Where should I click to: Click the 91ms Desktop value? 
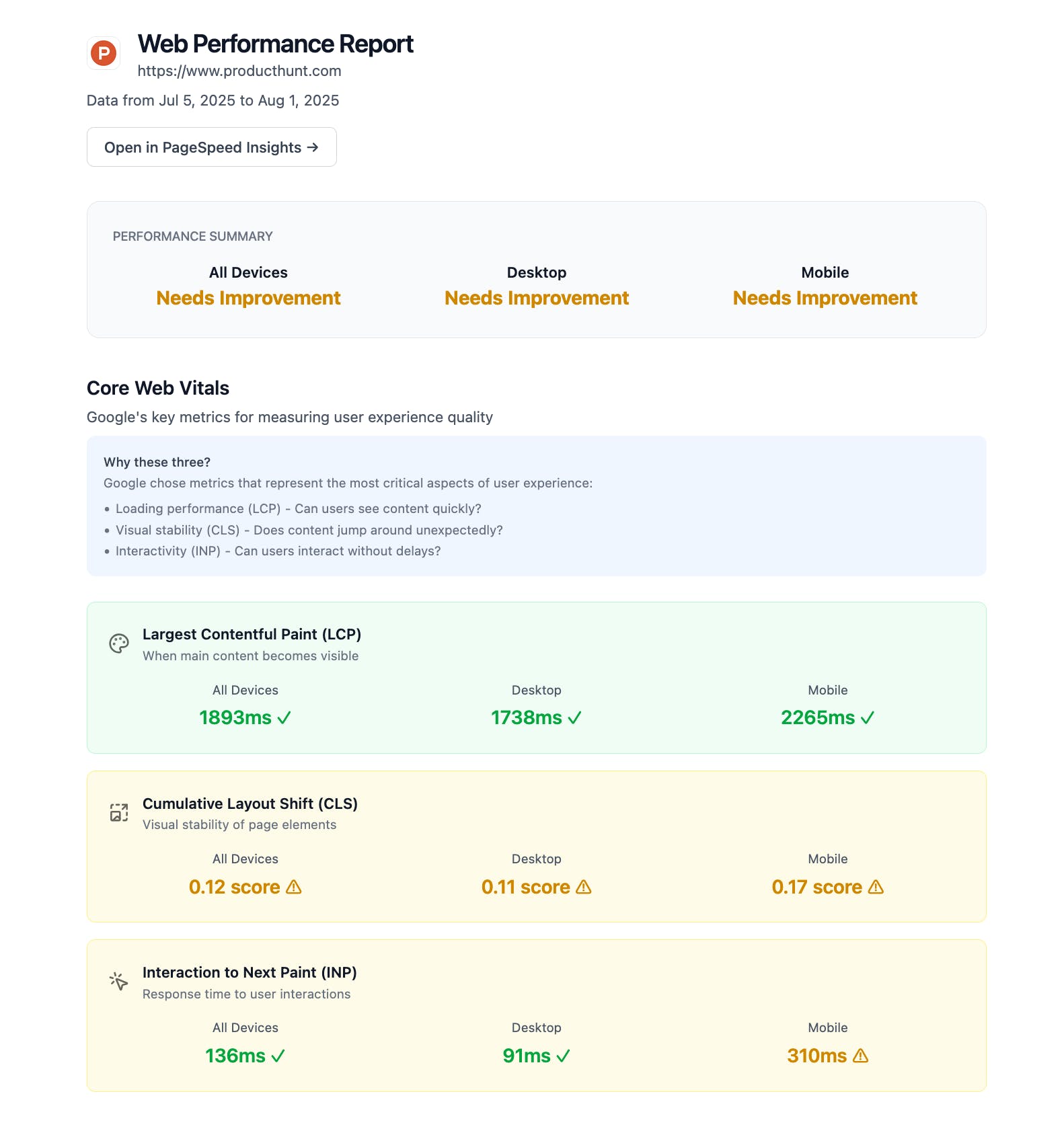click(x=527, y=1056)
